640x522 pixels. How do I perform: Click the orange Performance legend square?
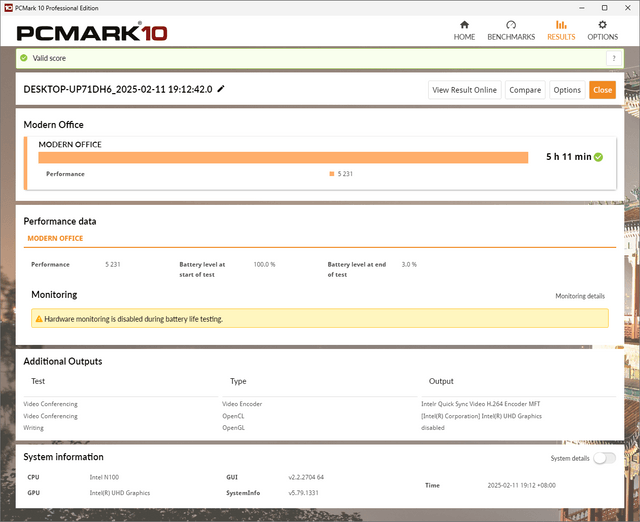tap(331, 174)
